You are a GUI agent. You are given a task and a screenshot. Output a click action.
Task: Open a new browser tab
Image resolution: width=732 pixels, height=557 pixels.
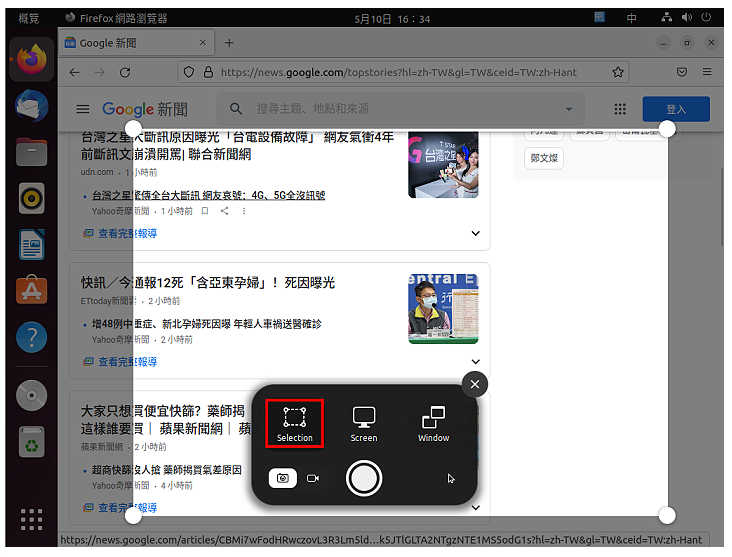click(229, 43)
